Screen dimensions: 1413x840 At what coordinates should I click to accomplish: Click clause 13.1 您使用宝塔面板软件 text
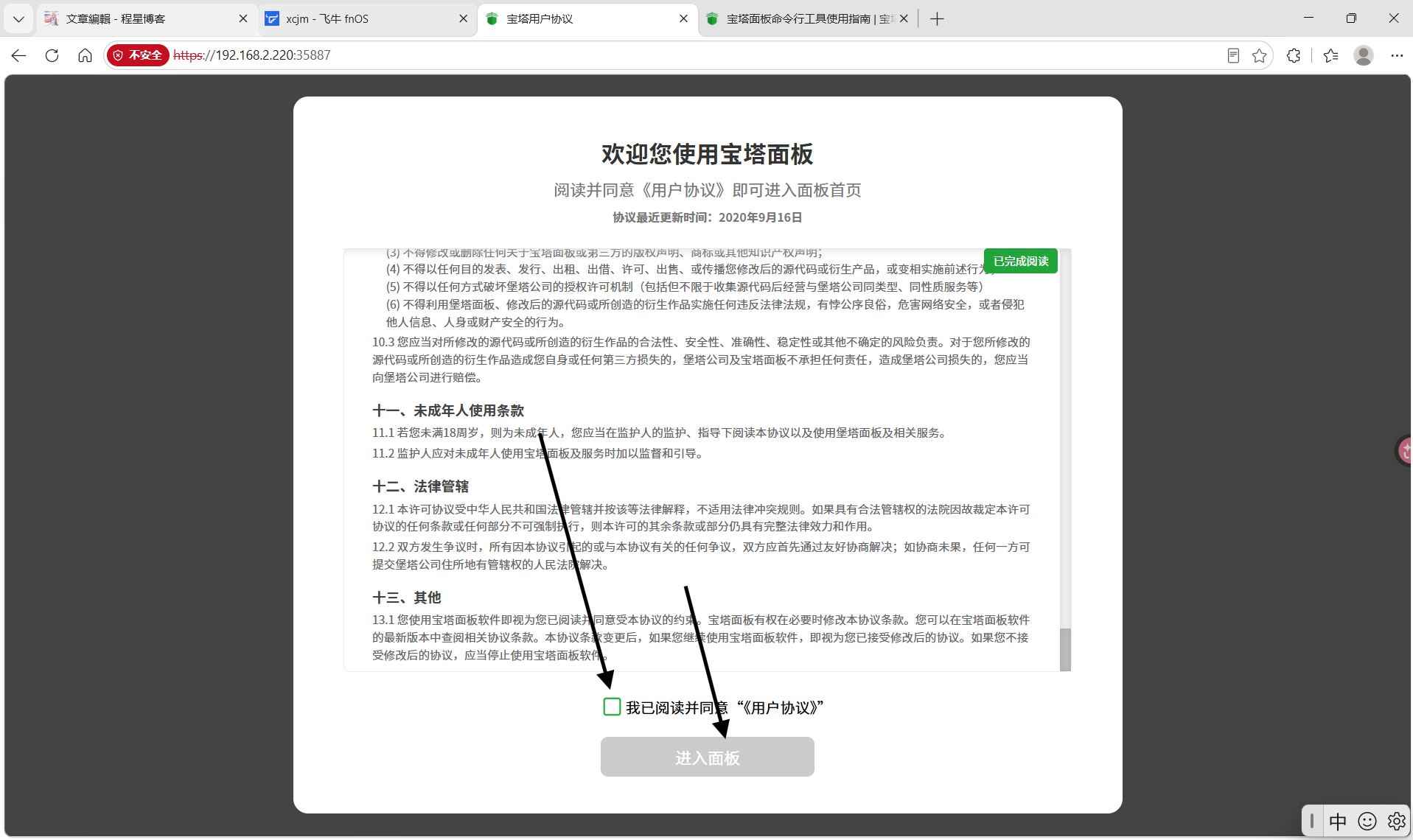701,637
